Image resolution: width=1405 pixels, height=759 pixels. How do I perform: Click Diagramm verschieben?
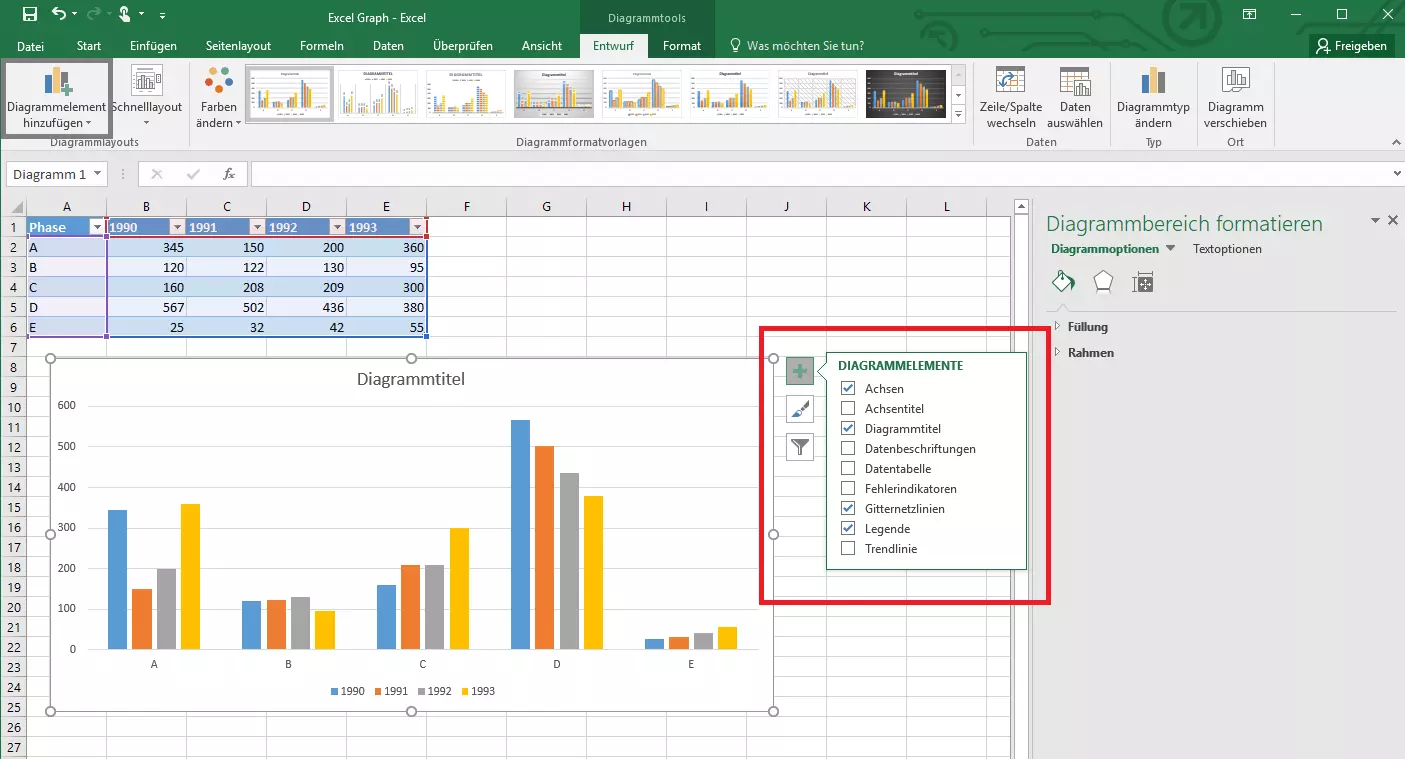[x=1235, y=97]
